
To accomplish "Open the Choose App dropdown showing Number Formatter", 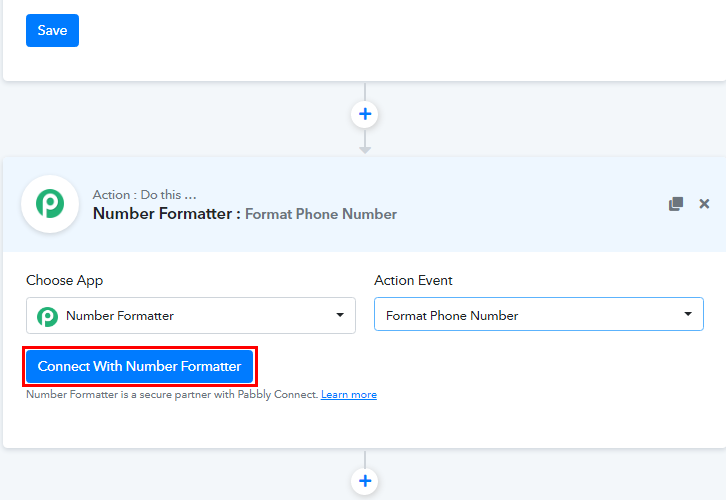I will point(191,316).
